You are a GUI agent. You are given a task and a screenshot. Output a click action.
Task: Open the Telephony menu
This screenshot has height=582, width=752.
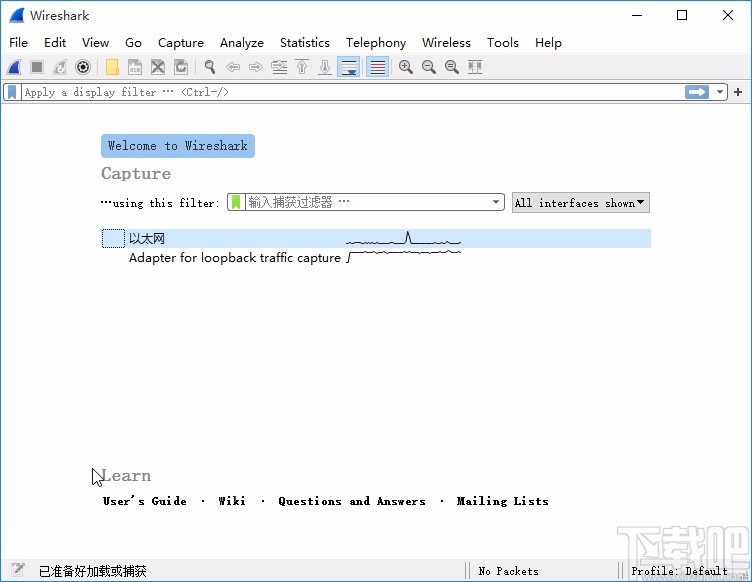tap(376, 43)
